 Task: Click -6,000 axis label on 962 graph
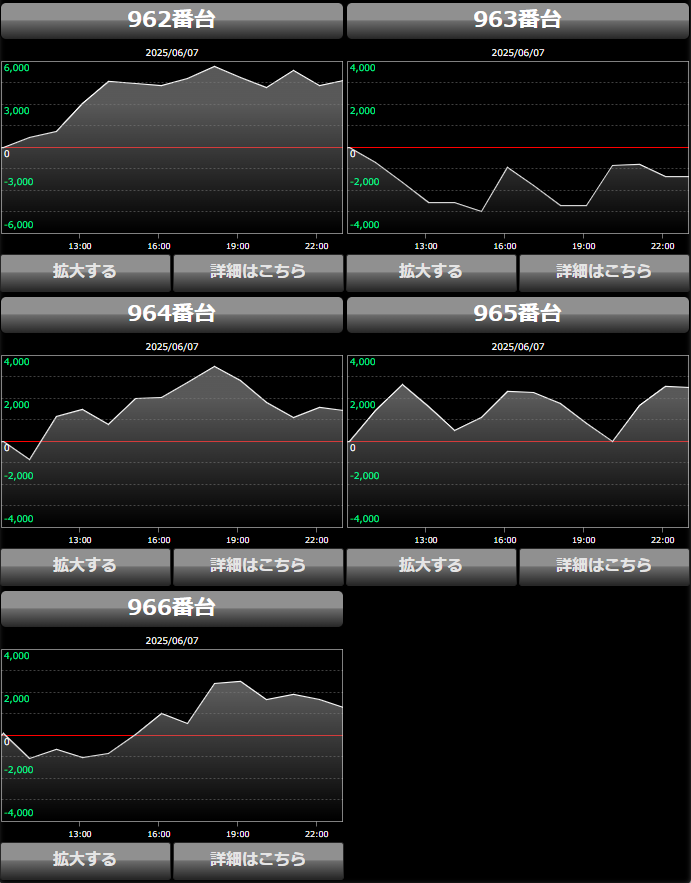[18, 225]
